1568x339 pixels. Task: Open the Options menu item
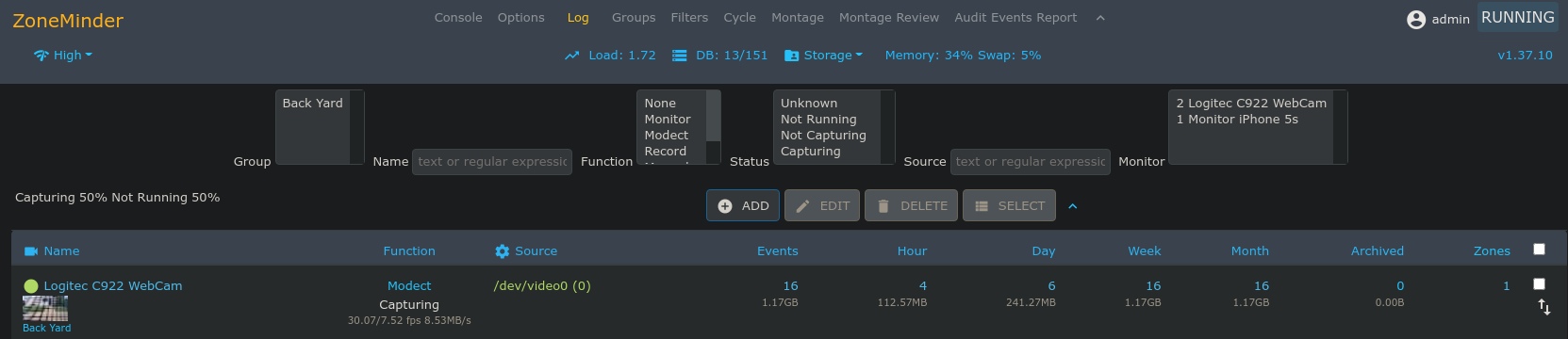tap(521, 18)
